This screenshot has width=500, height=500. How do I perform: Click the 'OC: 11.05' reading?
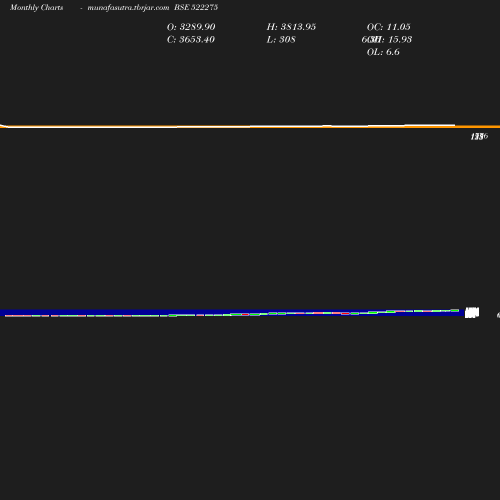pos(389,27)
